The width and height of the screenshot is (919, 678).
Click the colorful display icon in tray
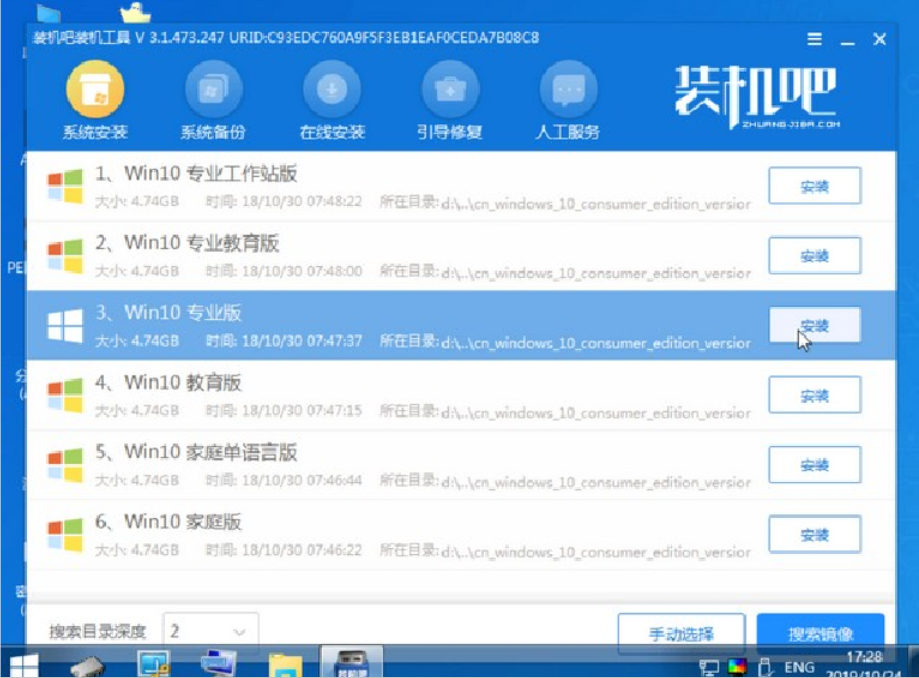737,667
